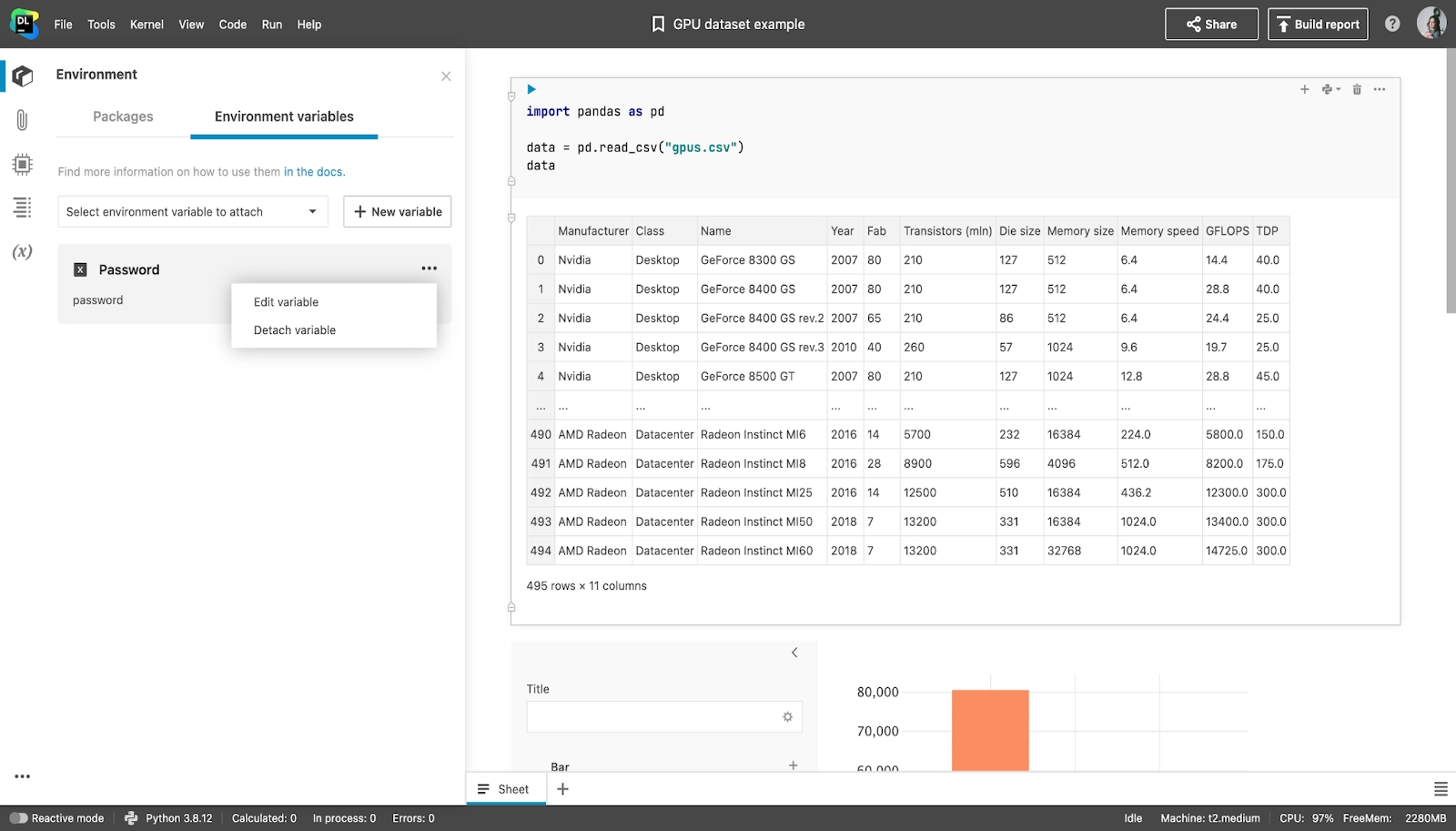Open the Attached files paperclip icon
The width and height of the screenshot is (1456, 831).
pos(22,120)
